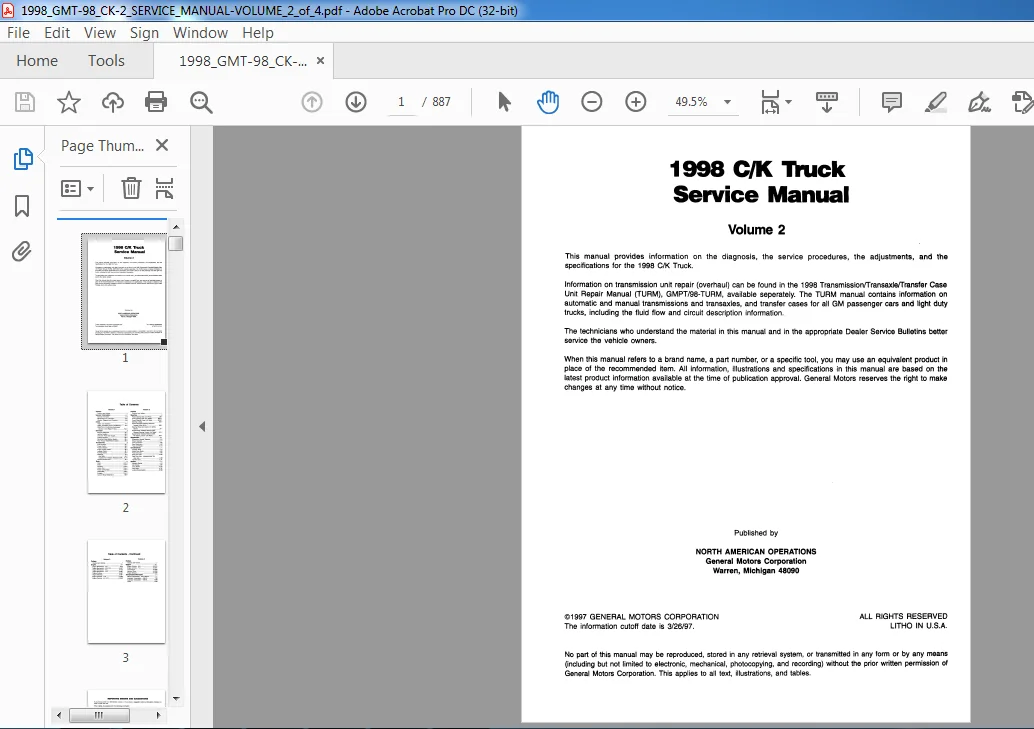Open the Help menu
The height and width of the screenshot is (729, 1034).
pyautogui.click(x=257, y=32)
